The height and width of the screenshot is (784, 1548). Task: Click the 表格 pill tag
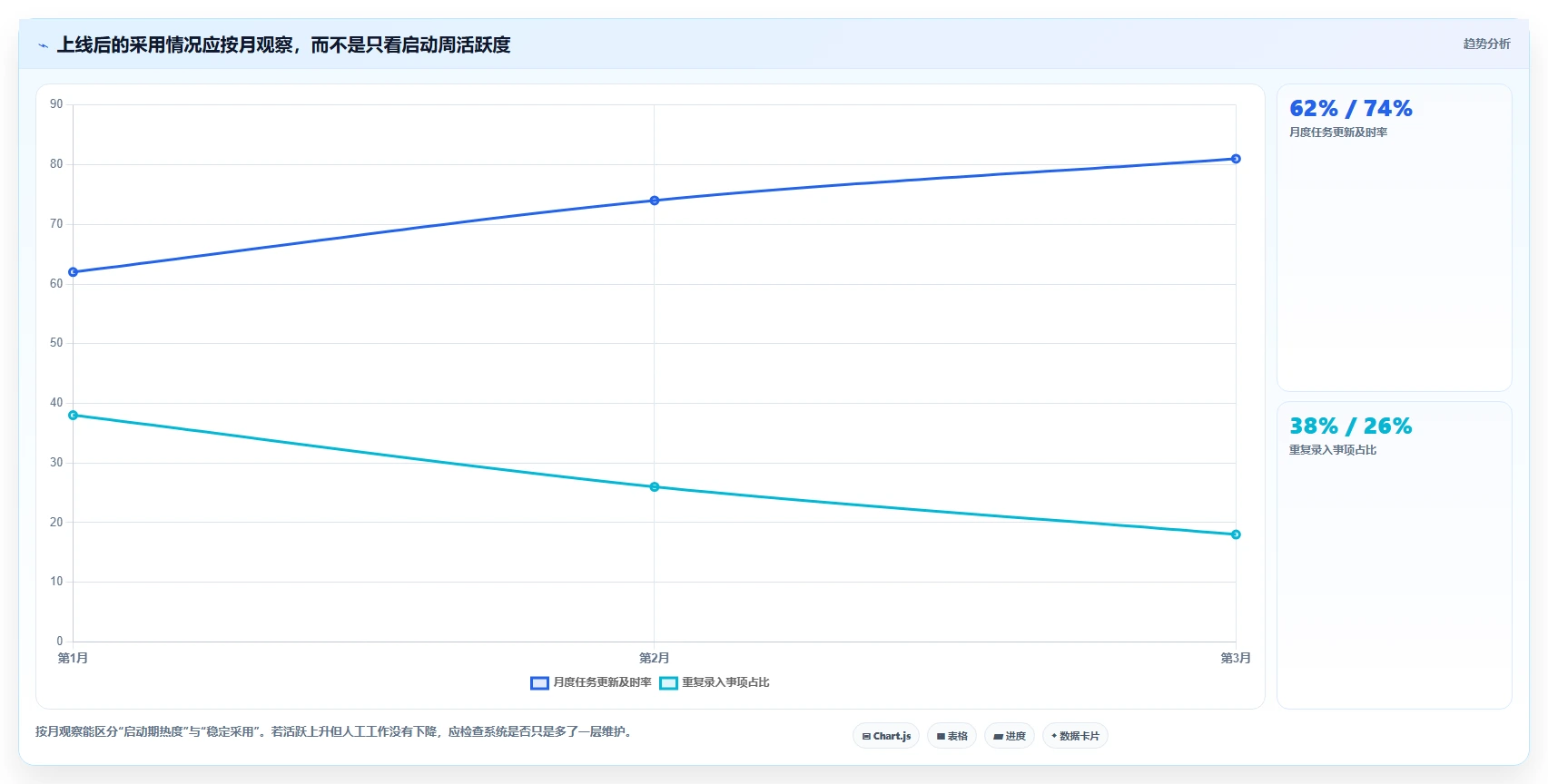[951, 736]
